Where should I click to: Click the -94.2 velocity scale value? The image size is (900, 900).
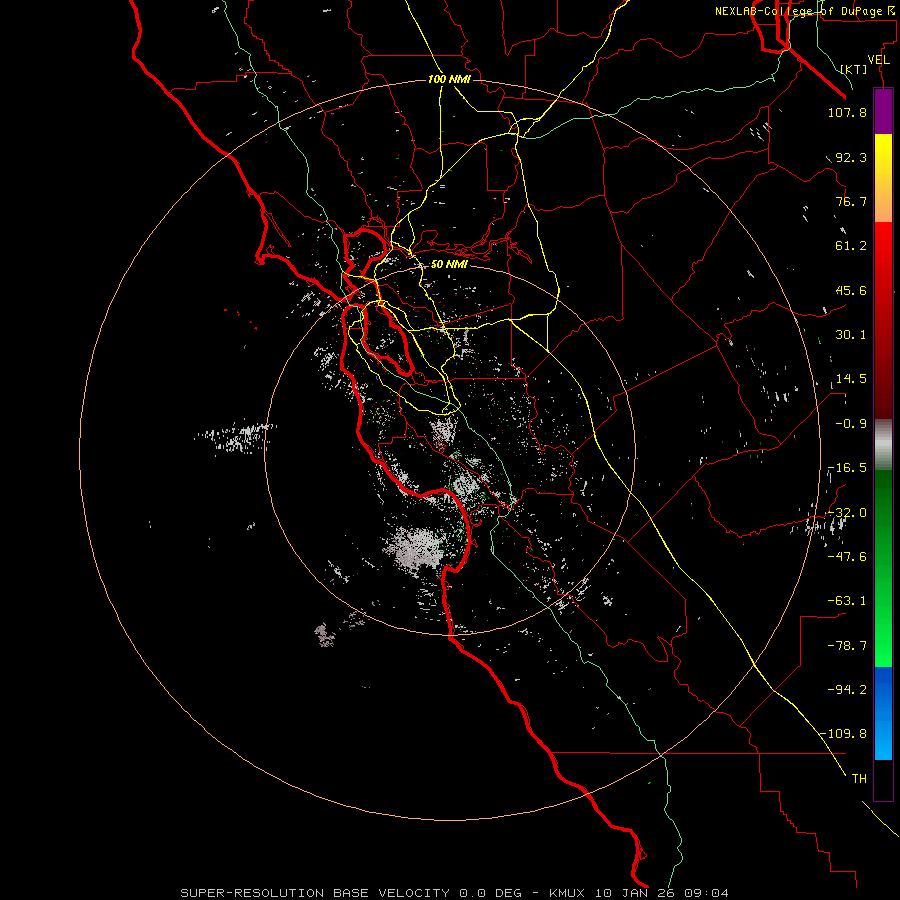click(847, 690)
